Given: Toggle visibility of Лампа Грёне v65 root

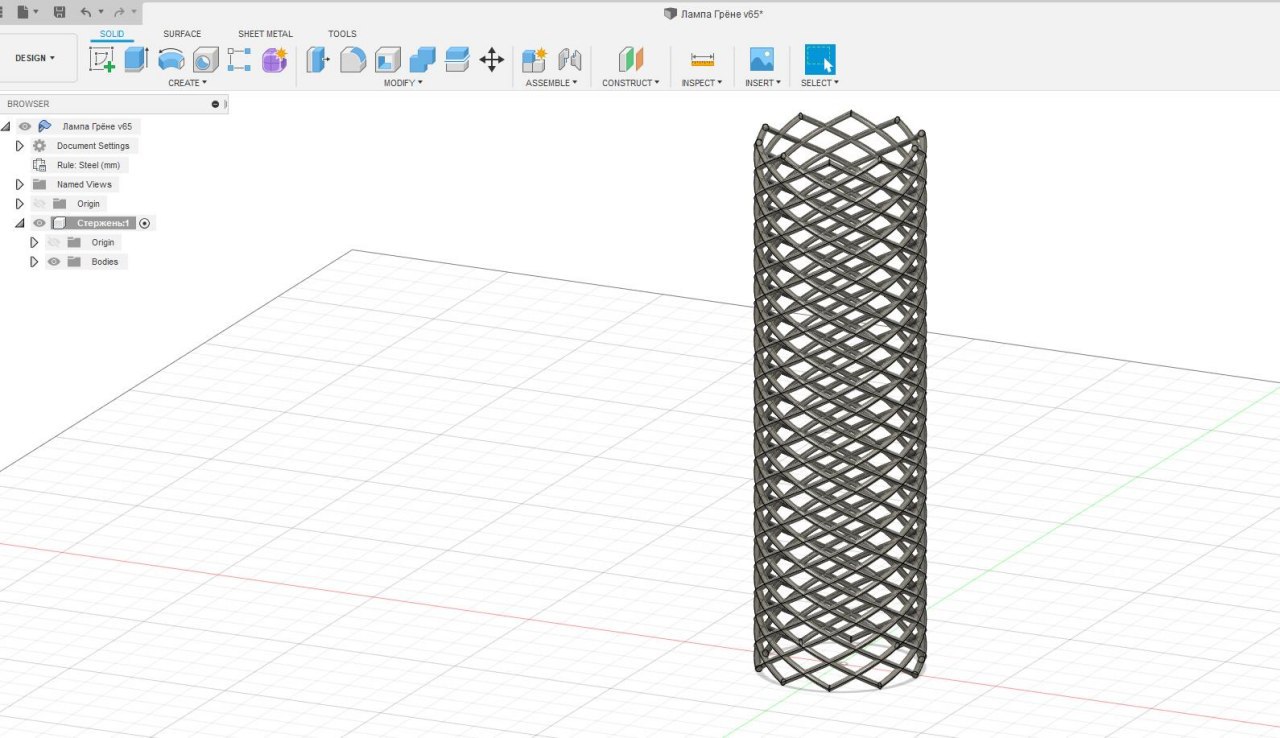Looking at the screenshot, I should point(25,127).
